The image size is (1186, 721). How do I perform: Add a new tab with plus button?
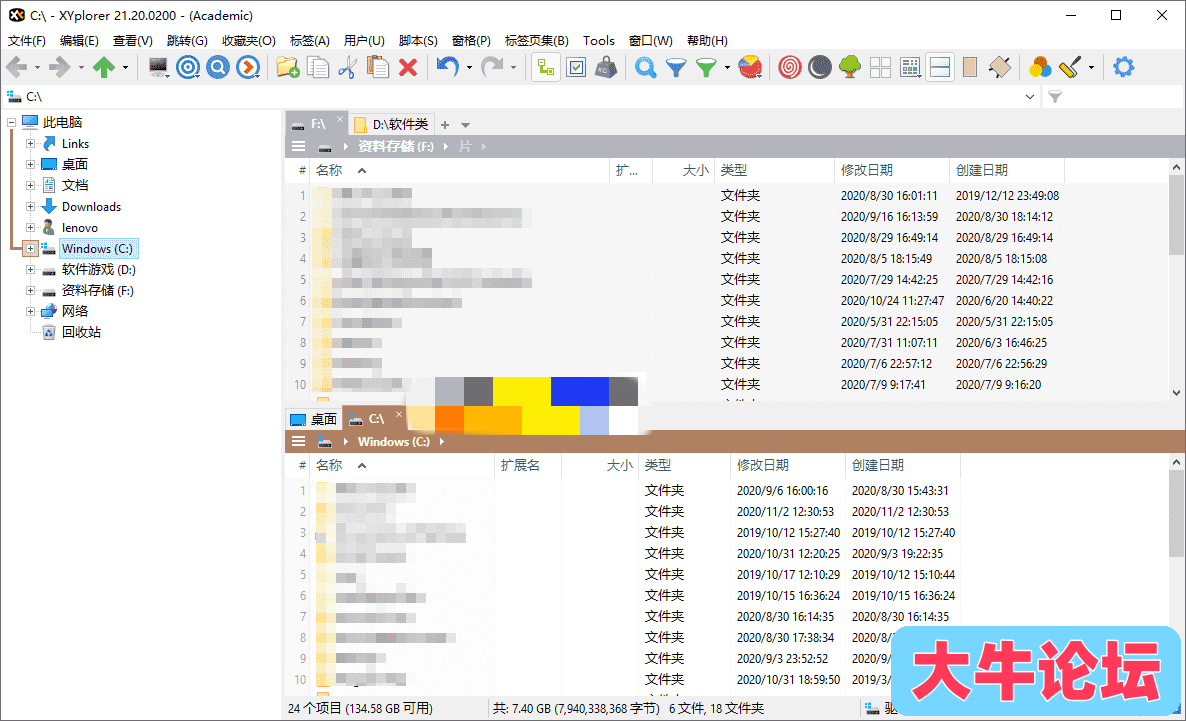click(445, 125)
